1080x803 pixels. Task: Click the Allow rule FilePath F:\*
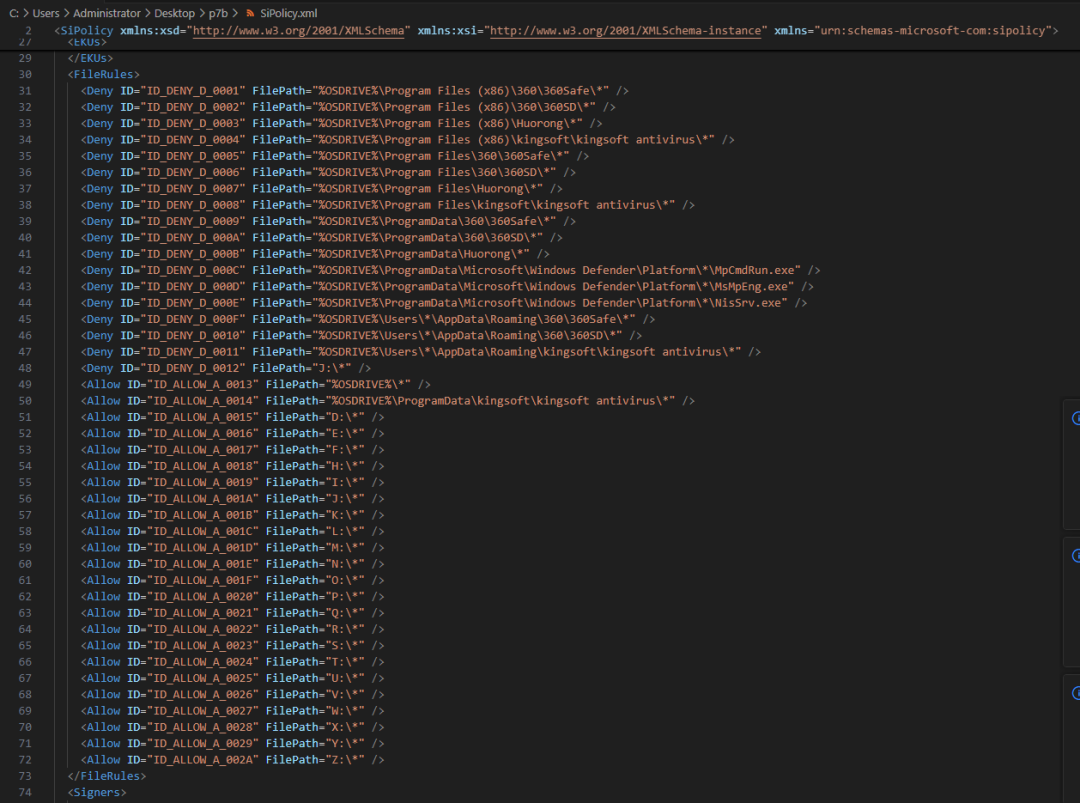click(x=233, y=450)
